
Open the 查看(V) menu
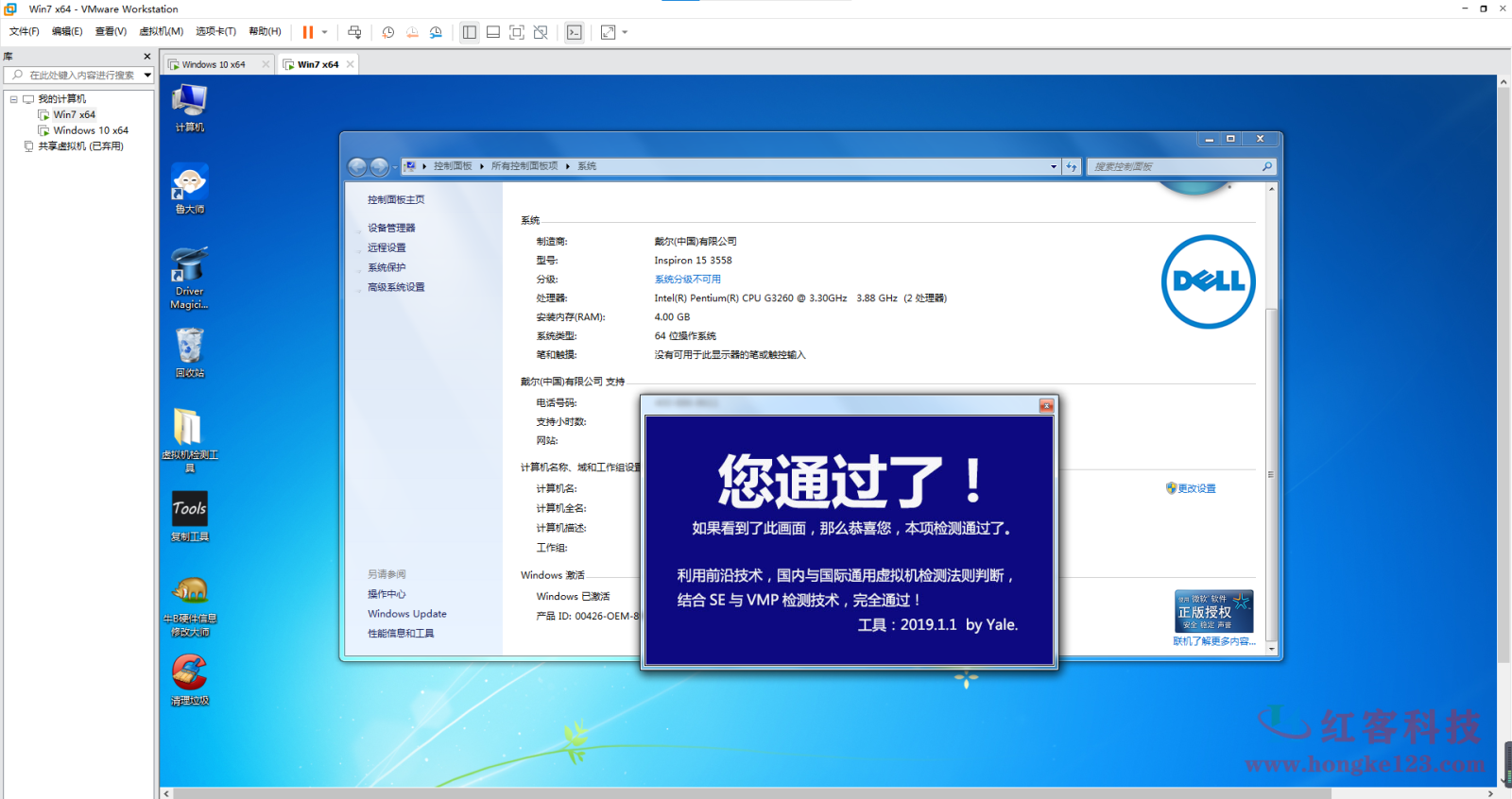(x=111, y=31)
